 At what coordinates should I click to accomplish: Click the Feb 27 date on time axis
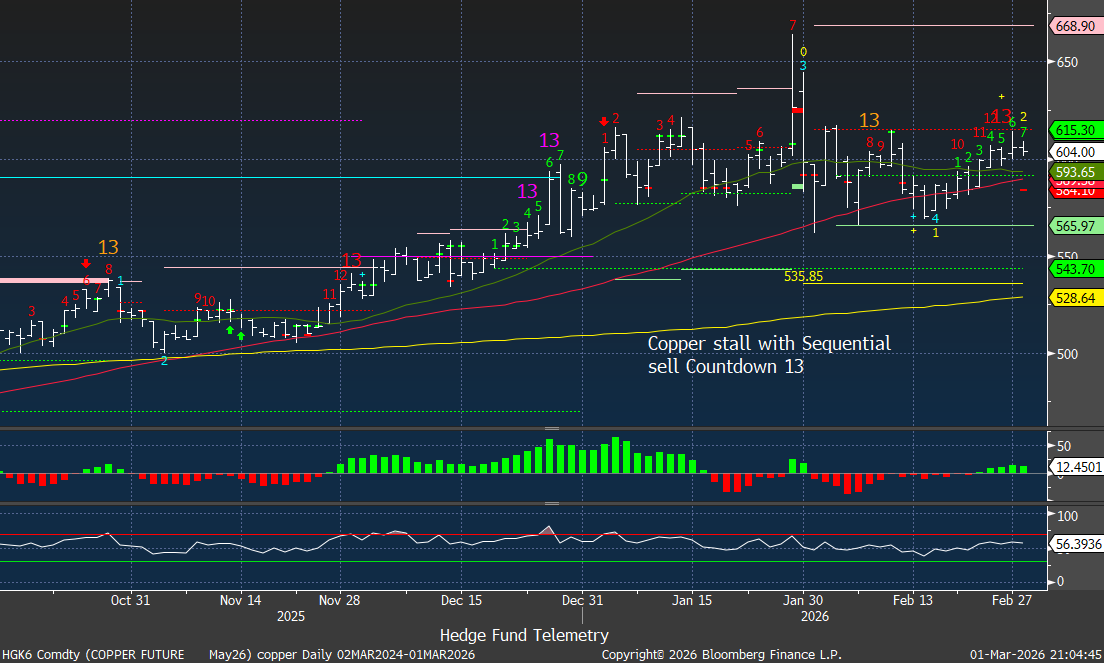[x=1012, y=601]
